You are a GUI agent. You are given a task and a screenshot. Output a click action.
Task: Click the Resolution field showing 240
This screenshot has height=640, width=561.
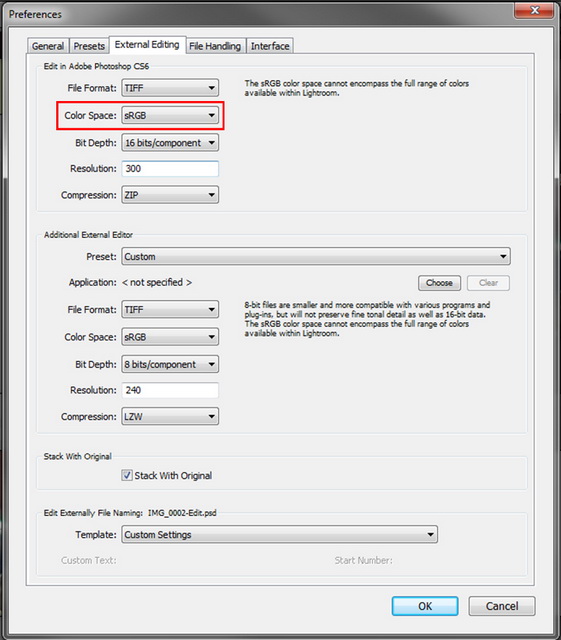pos(170,390)
